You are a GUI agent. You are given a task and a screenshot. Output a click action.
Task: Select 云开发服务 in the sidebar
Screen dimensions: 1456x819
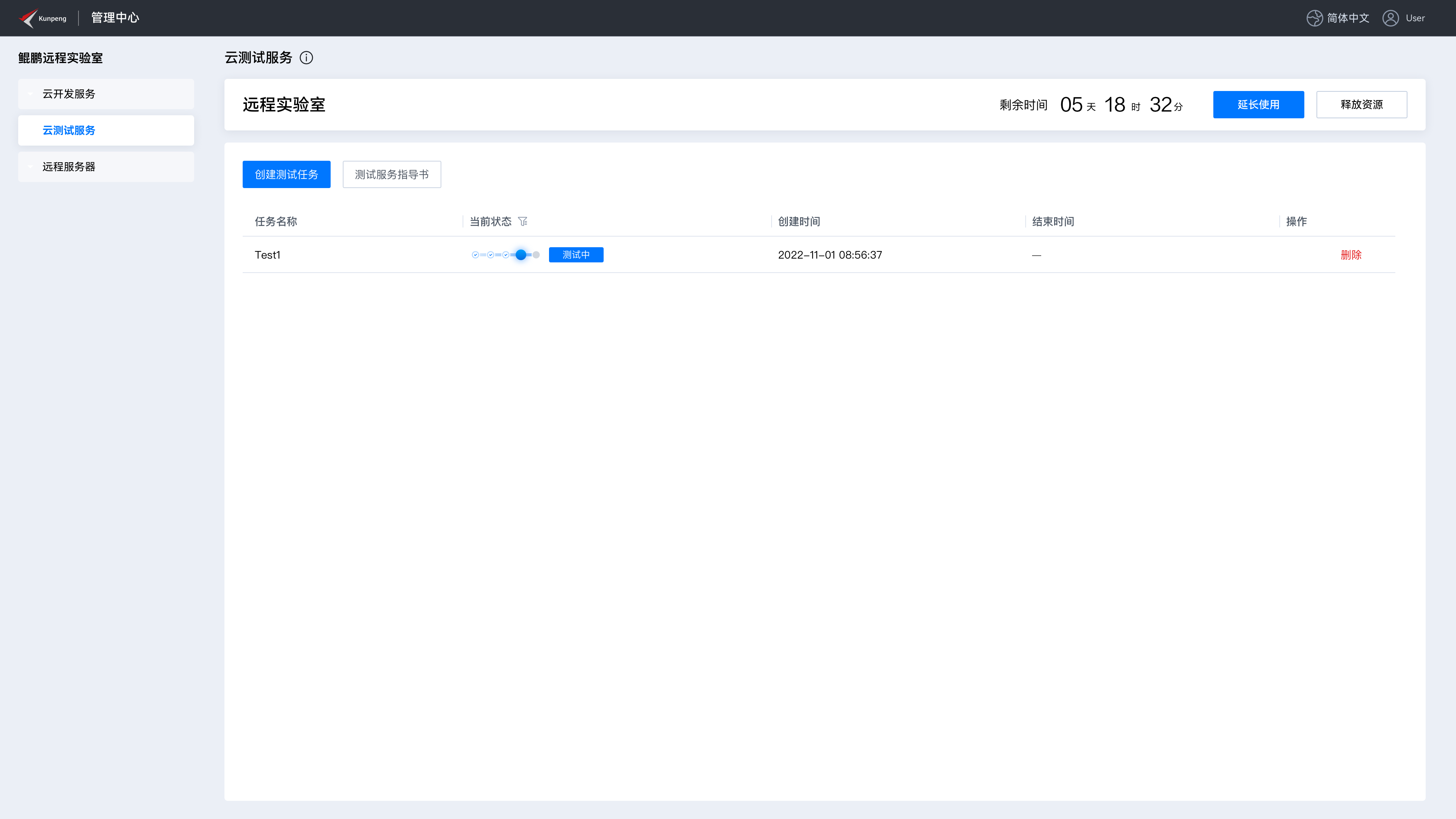coord(106,94)
